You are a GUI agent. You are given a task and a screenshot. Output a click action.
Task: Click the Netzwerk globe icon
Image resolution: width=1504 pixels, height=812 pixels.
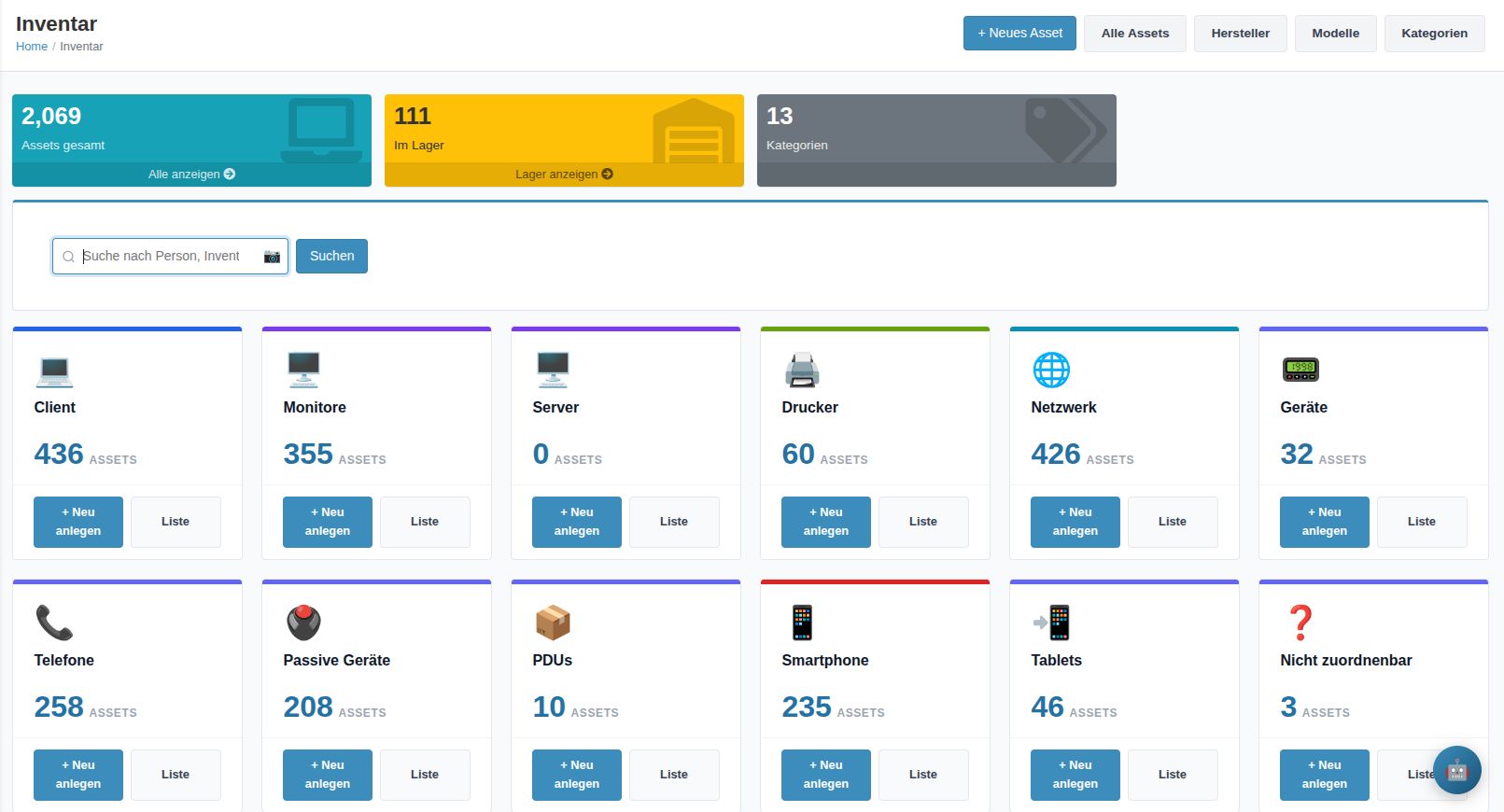pos(1051,371)
